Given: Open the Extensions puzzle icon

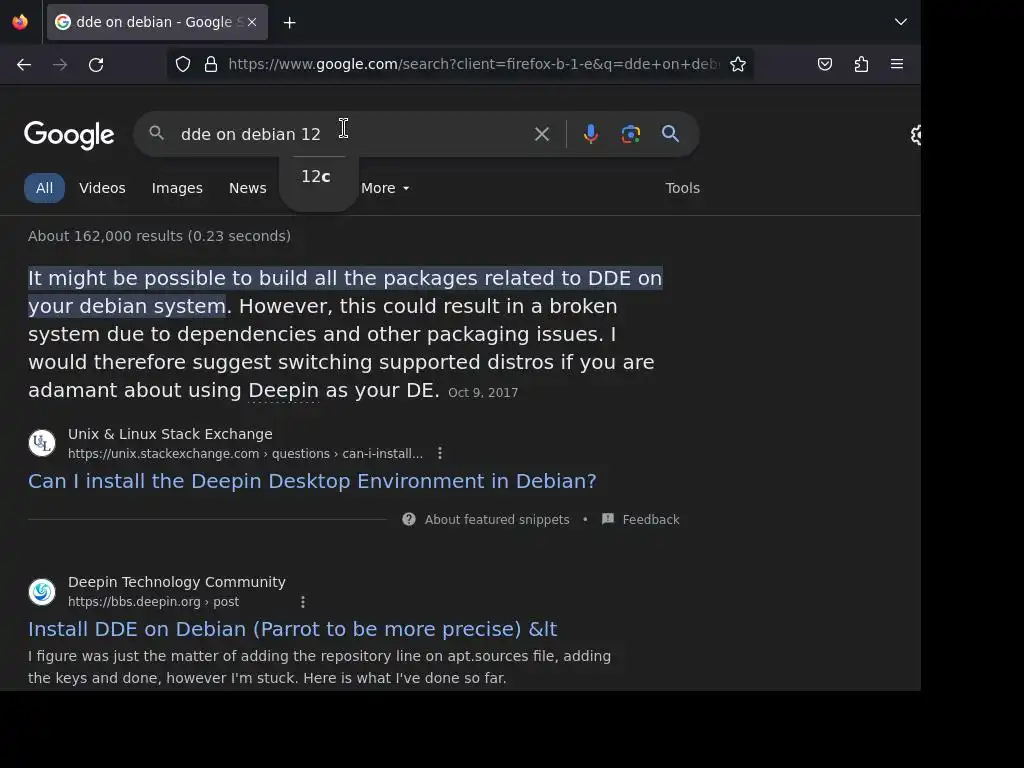Looking at the screenshot, I should pos(861,64).
